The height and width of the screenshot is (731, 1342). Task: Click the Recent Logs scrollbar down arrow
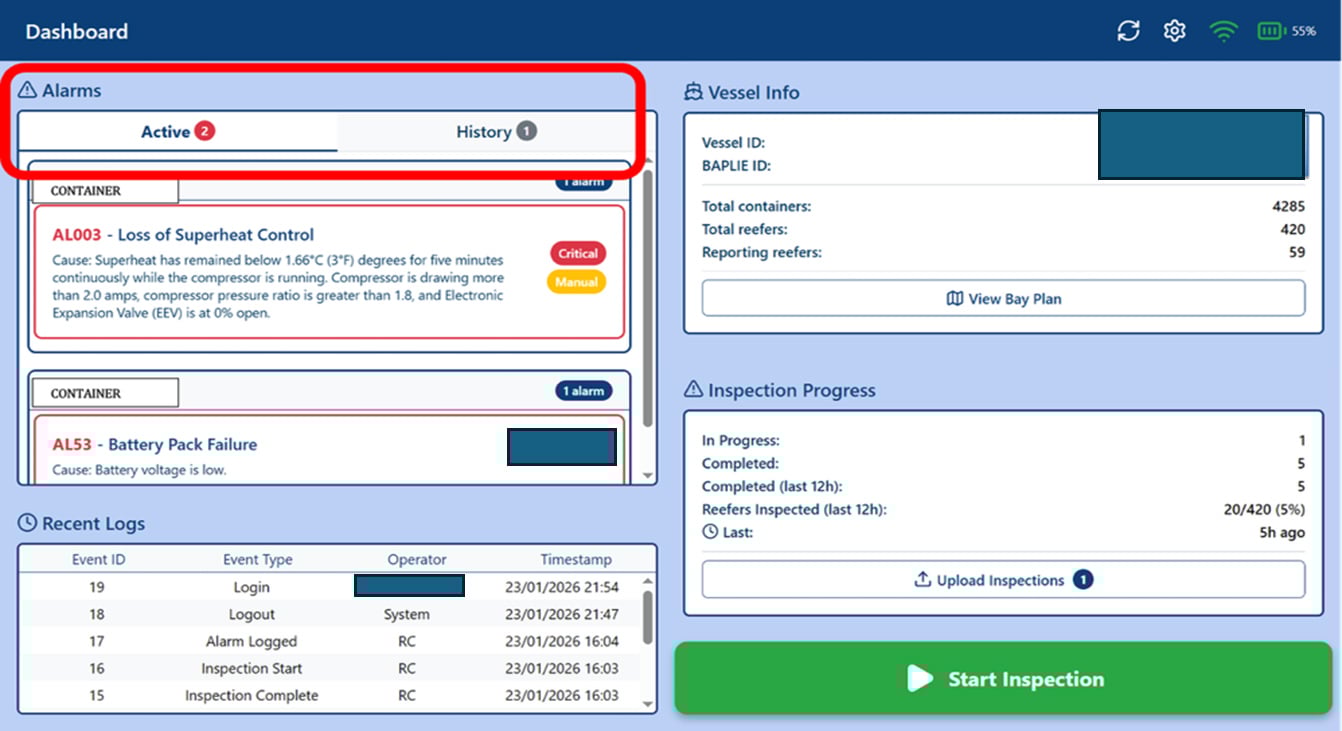[648, 705]
